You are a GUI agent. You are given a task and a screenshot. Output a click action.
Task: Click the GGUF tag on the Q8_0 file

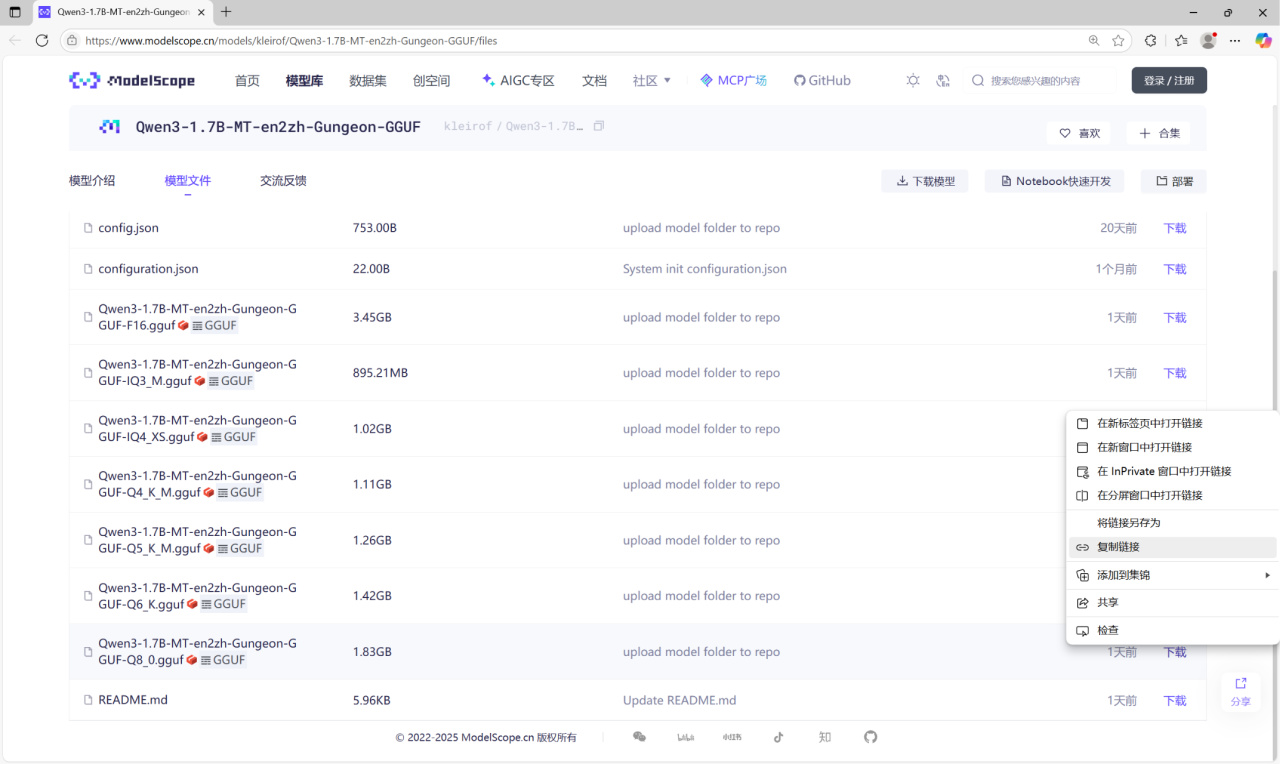point(221,660)
